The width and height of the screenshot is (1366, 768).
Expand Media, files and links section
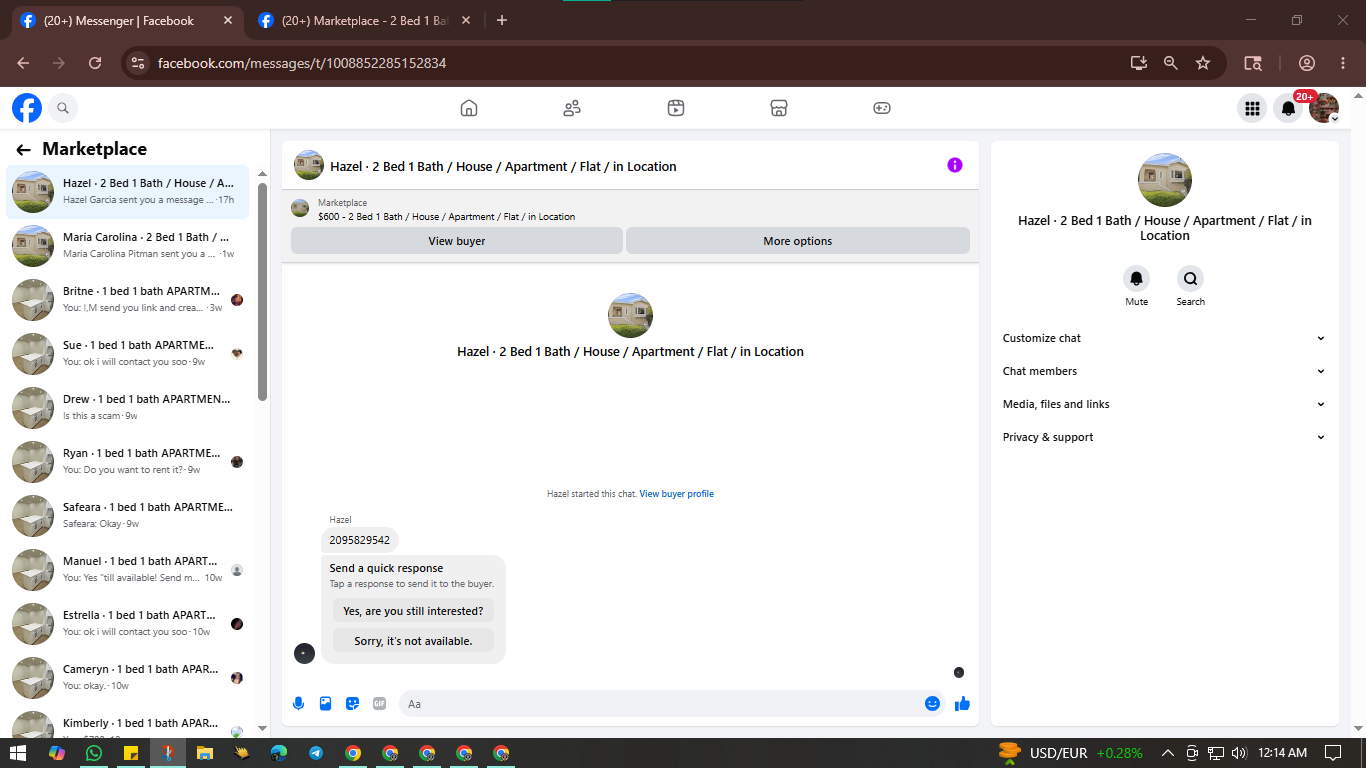(1164, 404)
